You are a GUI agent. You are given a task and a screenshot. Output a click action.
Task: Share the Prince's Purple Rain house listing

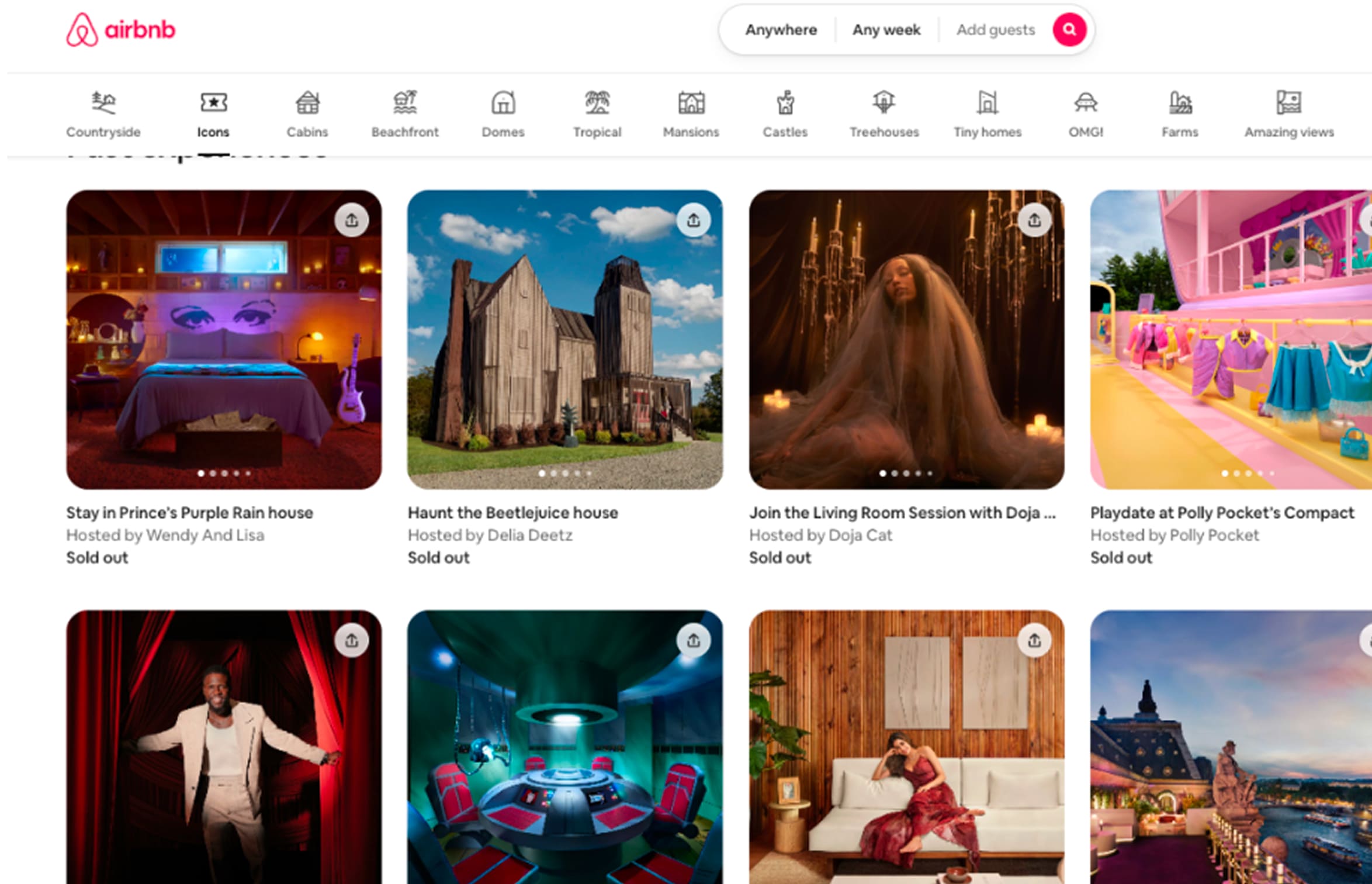[x=351, y=220]
